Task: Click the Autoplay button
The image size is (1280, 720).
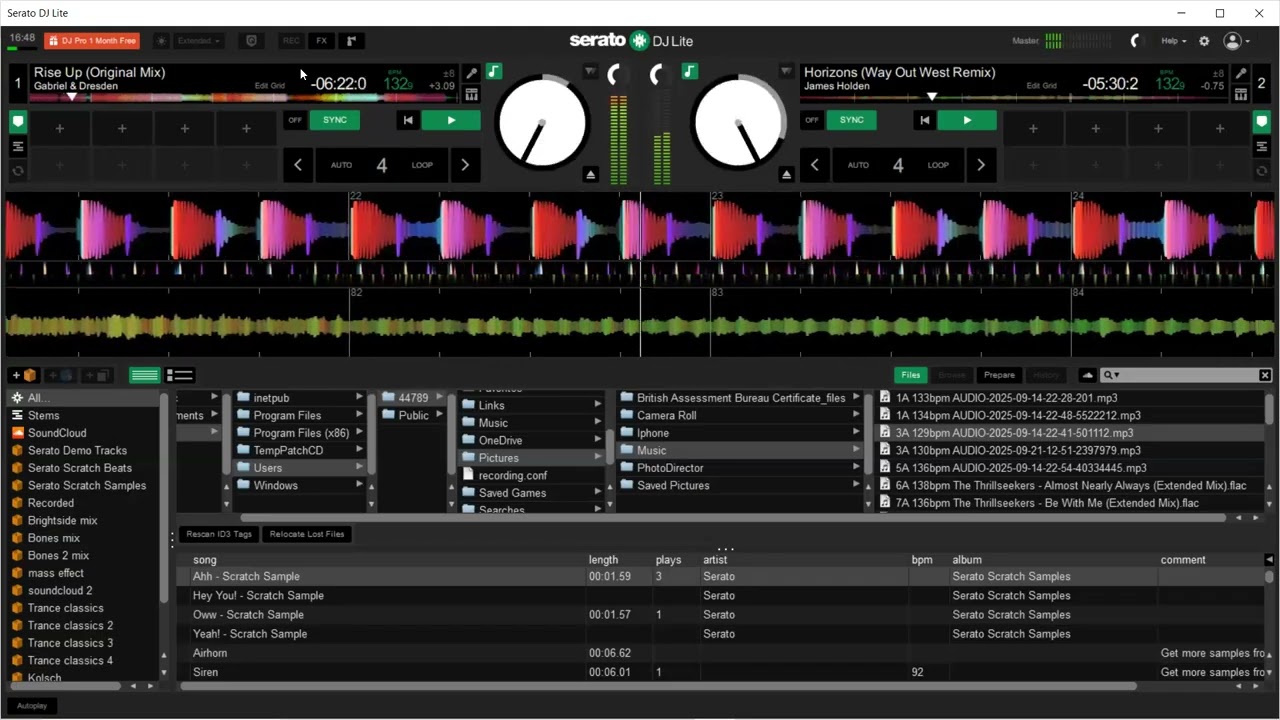Action: tap(32, 706)
